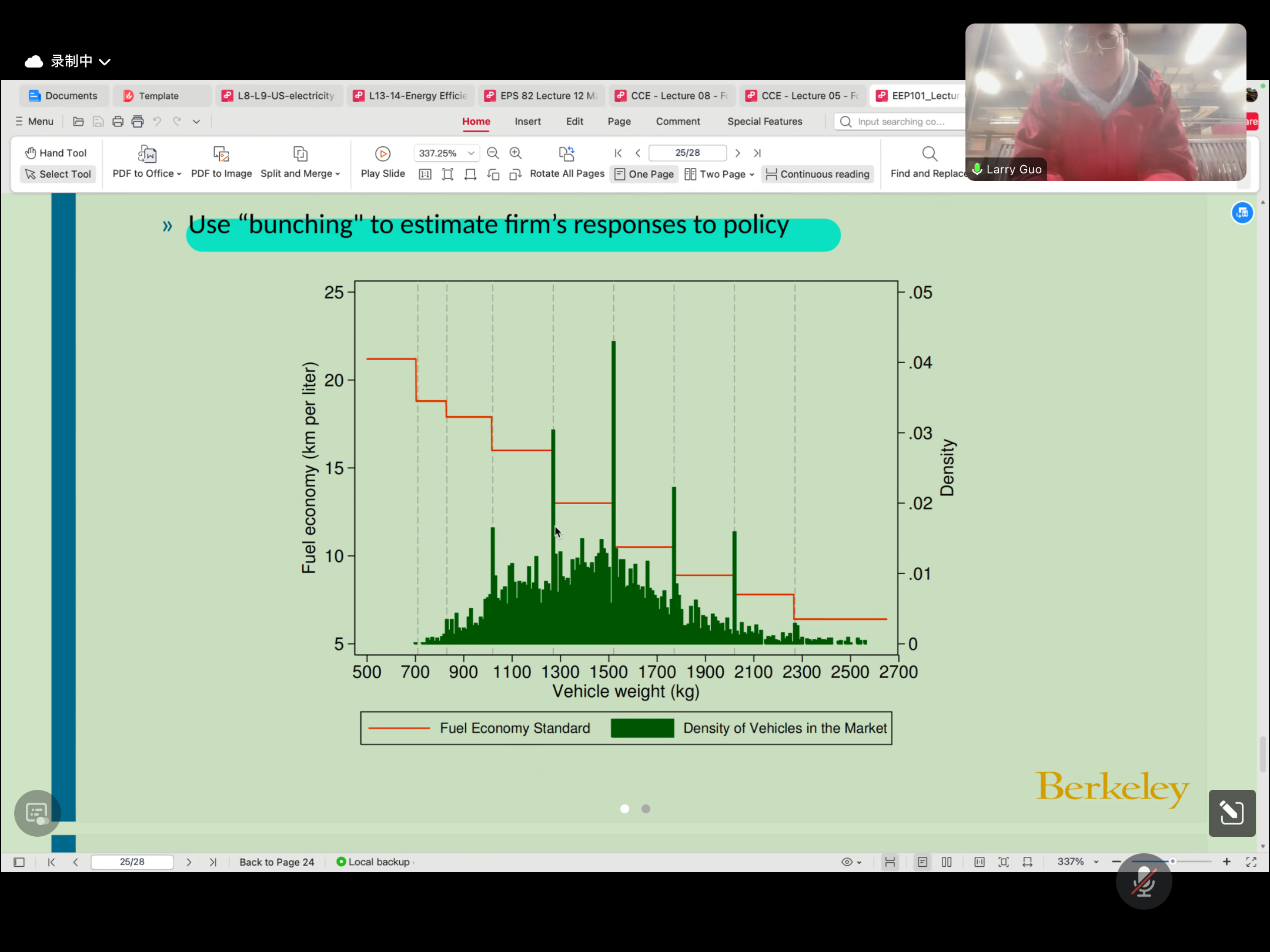Go to next page in ribbon
This screenshot has height=952, width=1270.
point(737,153)
